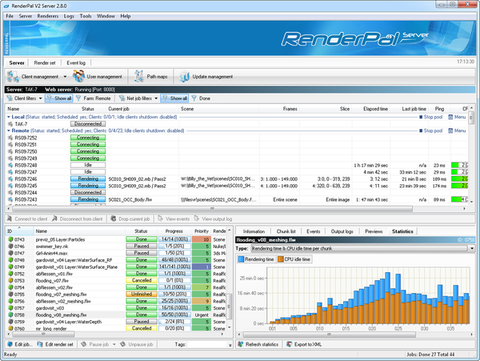Collapse the Local pool group
This screenshot has width=480, height=361.
click(9, 117)
